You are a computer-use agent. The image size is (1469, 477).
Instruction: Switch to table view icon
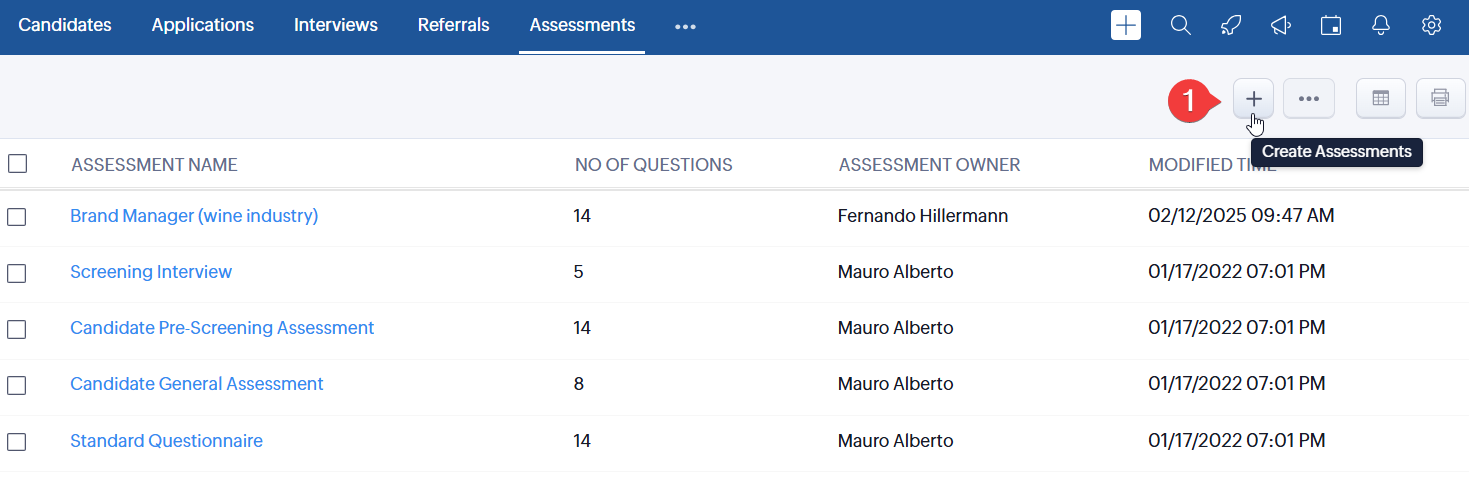1380,98
